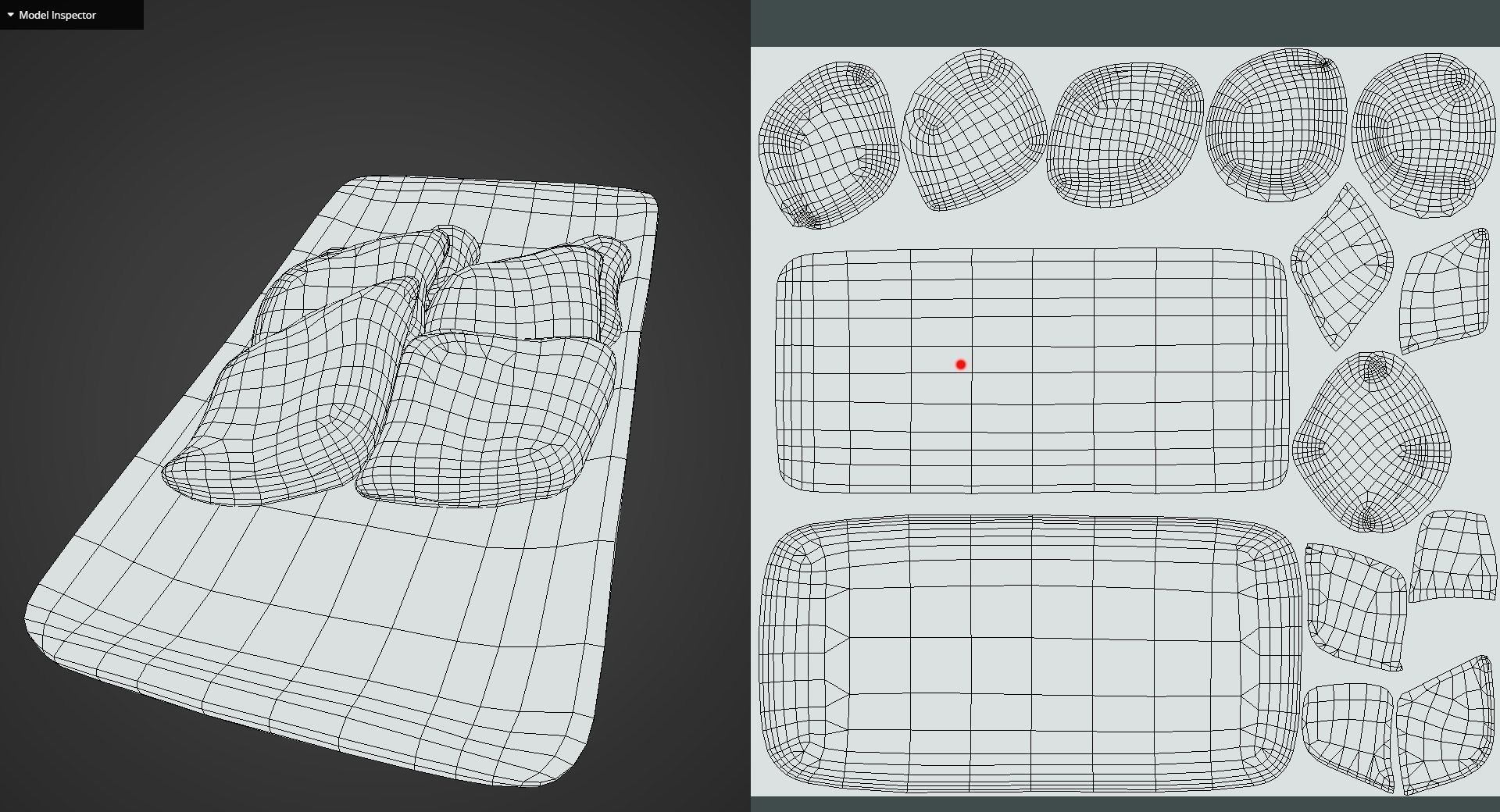Collapse the Model Inspector panel arrow
This screenshot has height=812, width=1500.
click(x=10, y=15)
